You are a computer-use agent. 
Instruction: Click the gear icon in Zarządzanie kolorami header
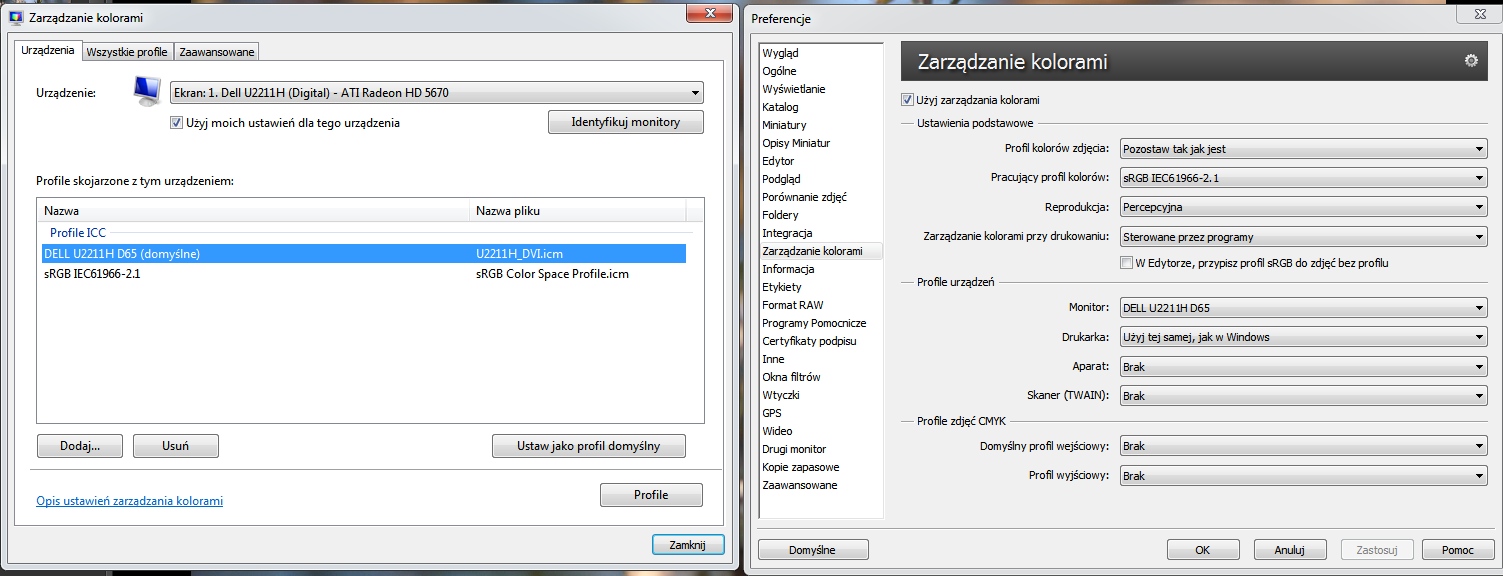click(x=1470, y=61)
